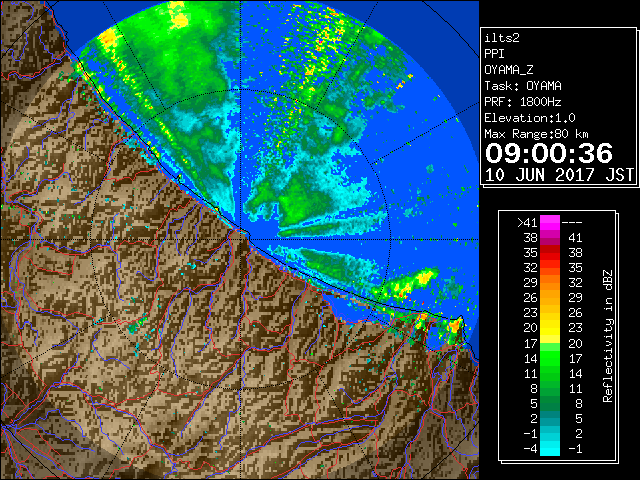Pick the red 35 dBZ legend color
The height and width of the screenshot is (480, 640).
(550, 253)
